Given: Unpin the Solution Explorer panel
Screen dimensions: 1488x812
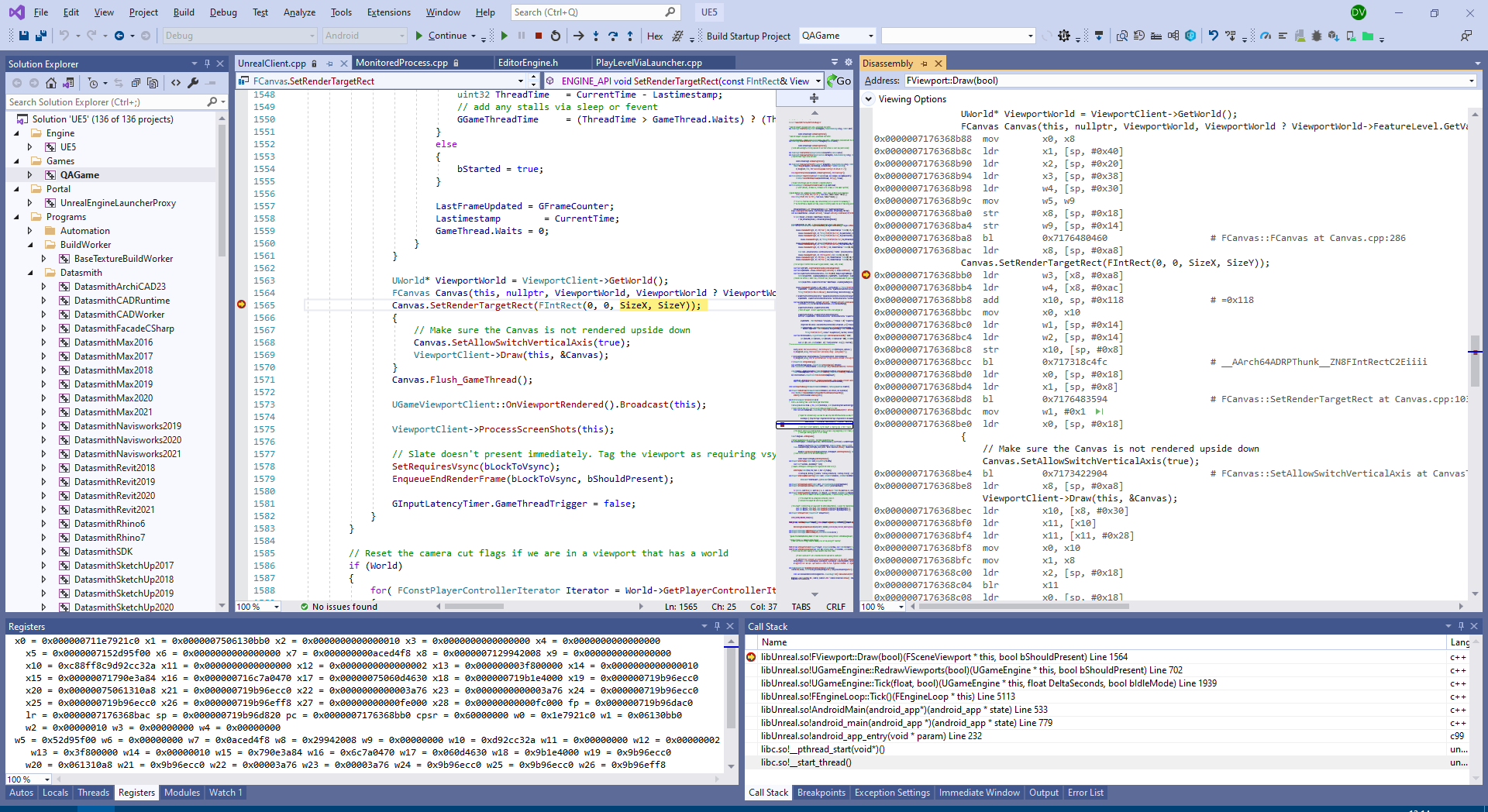Looking at the screenshot, I should [208, 64].
